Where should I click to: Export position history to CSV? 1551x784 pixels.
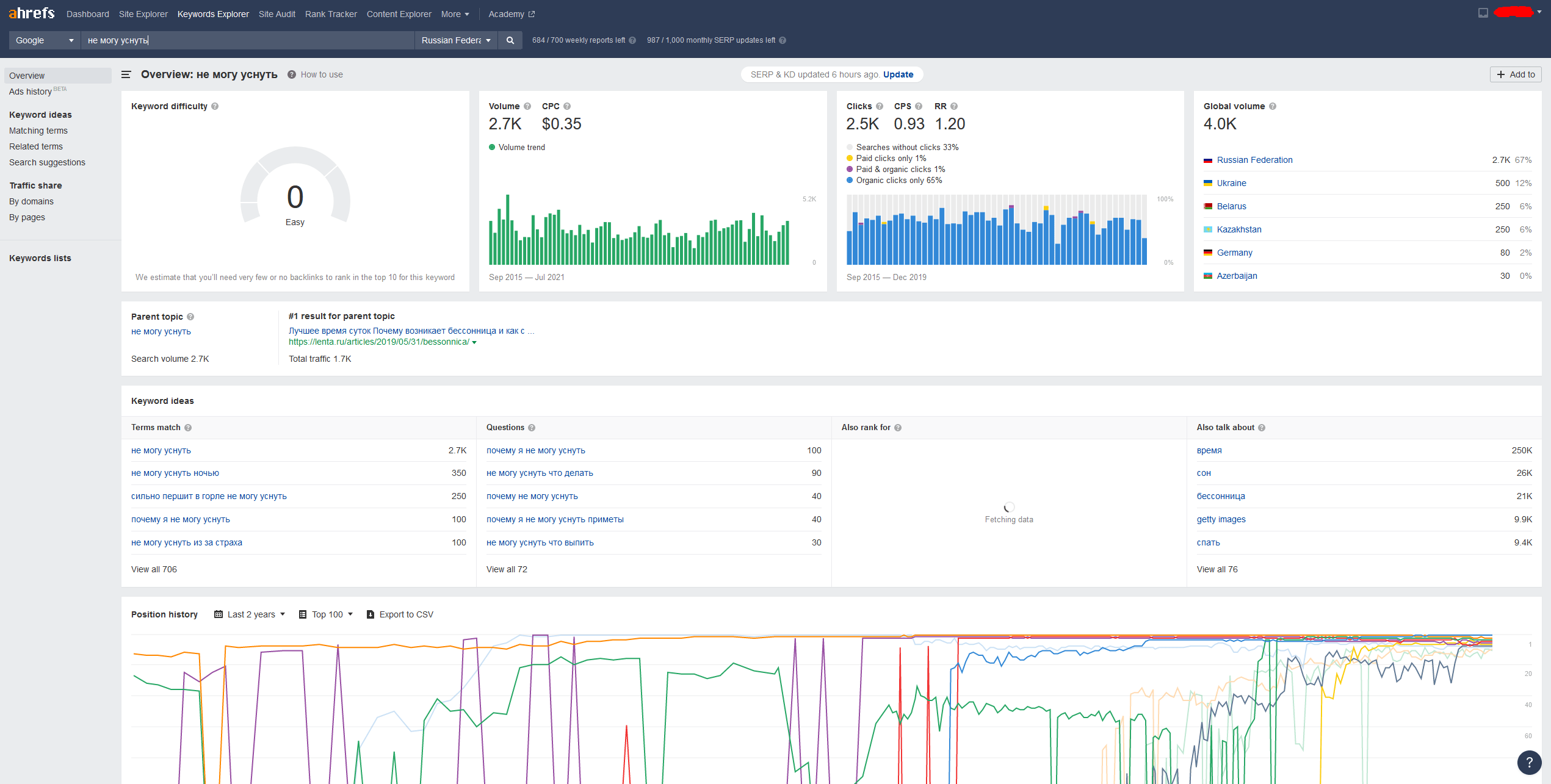click(x=400, y=614)
